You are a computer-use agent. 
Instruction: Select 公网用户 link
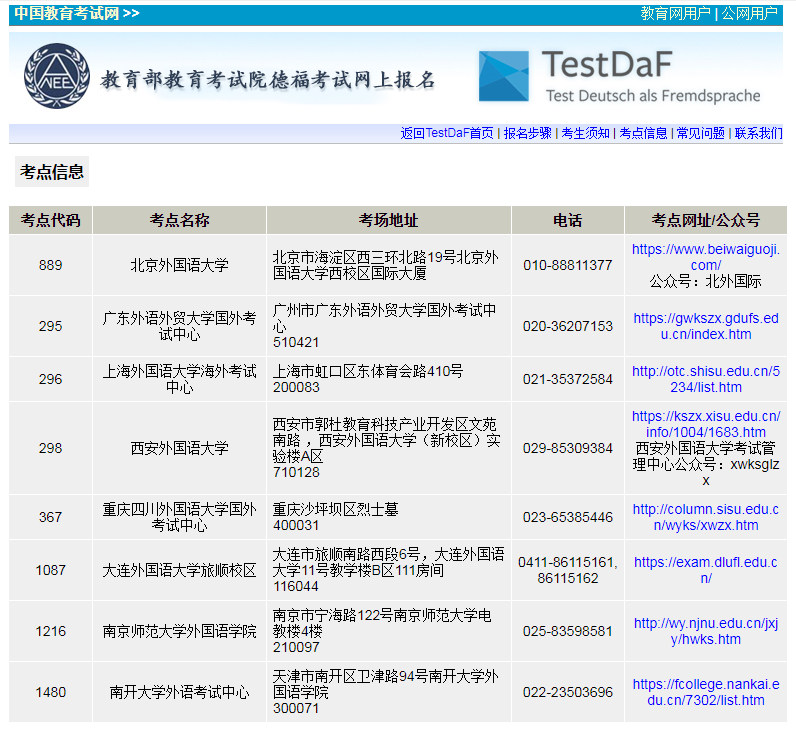(749, 13)
